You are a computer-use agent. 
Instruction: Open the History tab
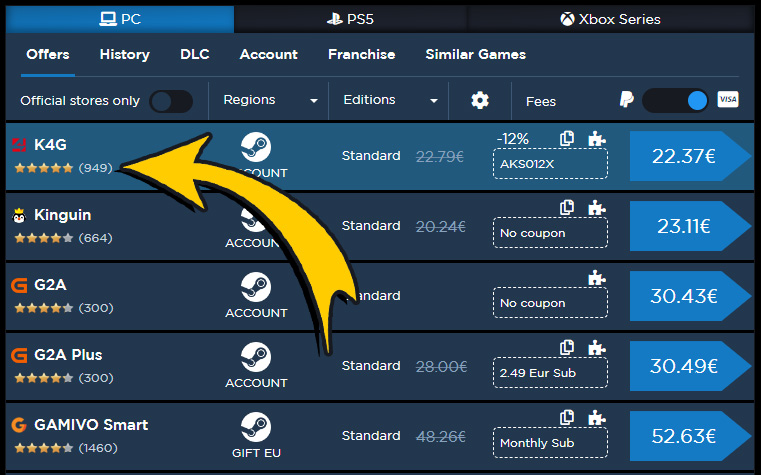[x=125, y=55]
